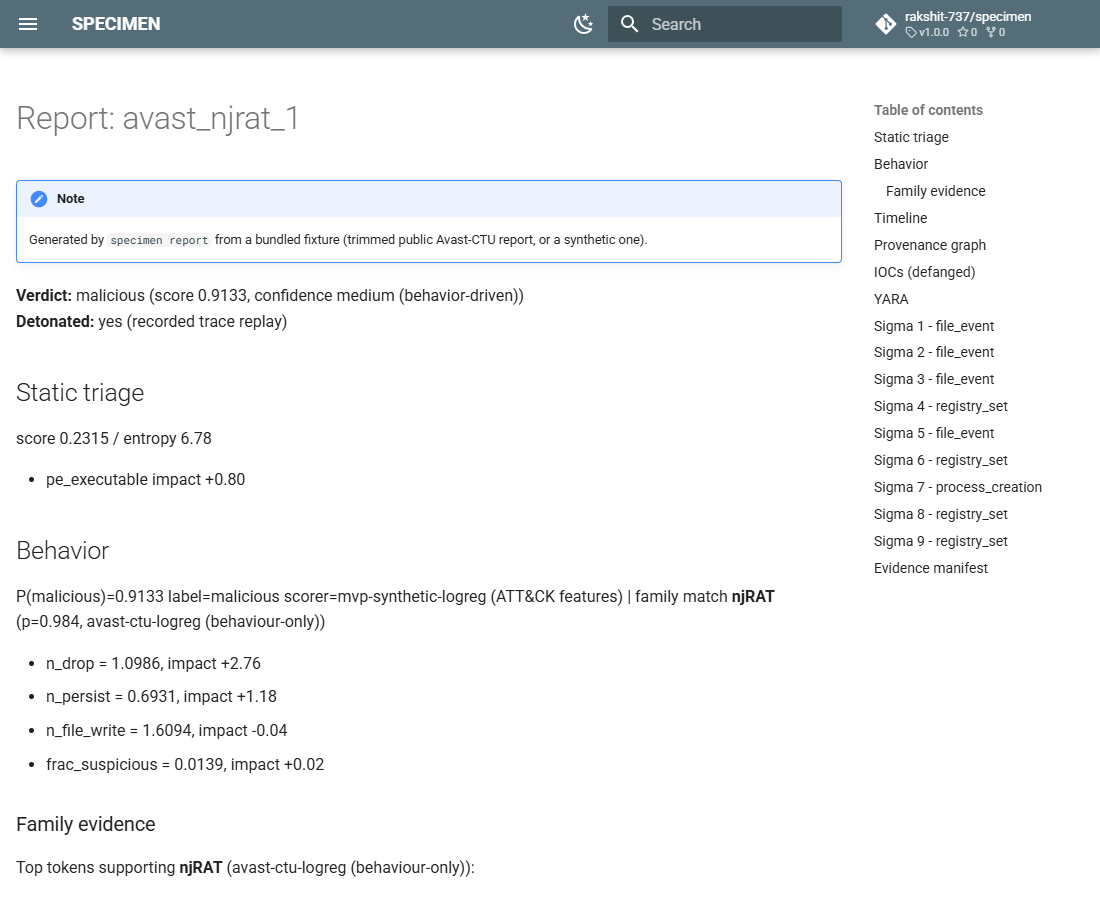The image size is (1100, 900).
Task: Select Sigma 1 - file_event link
Action: 934,326
